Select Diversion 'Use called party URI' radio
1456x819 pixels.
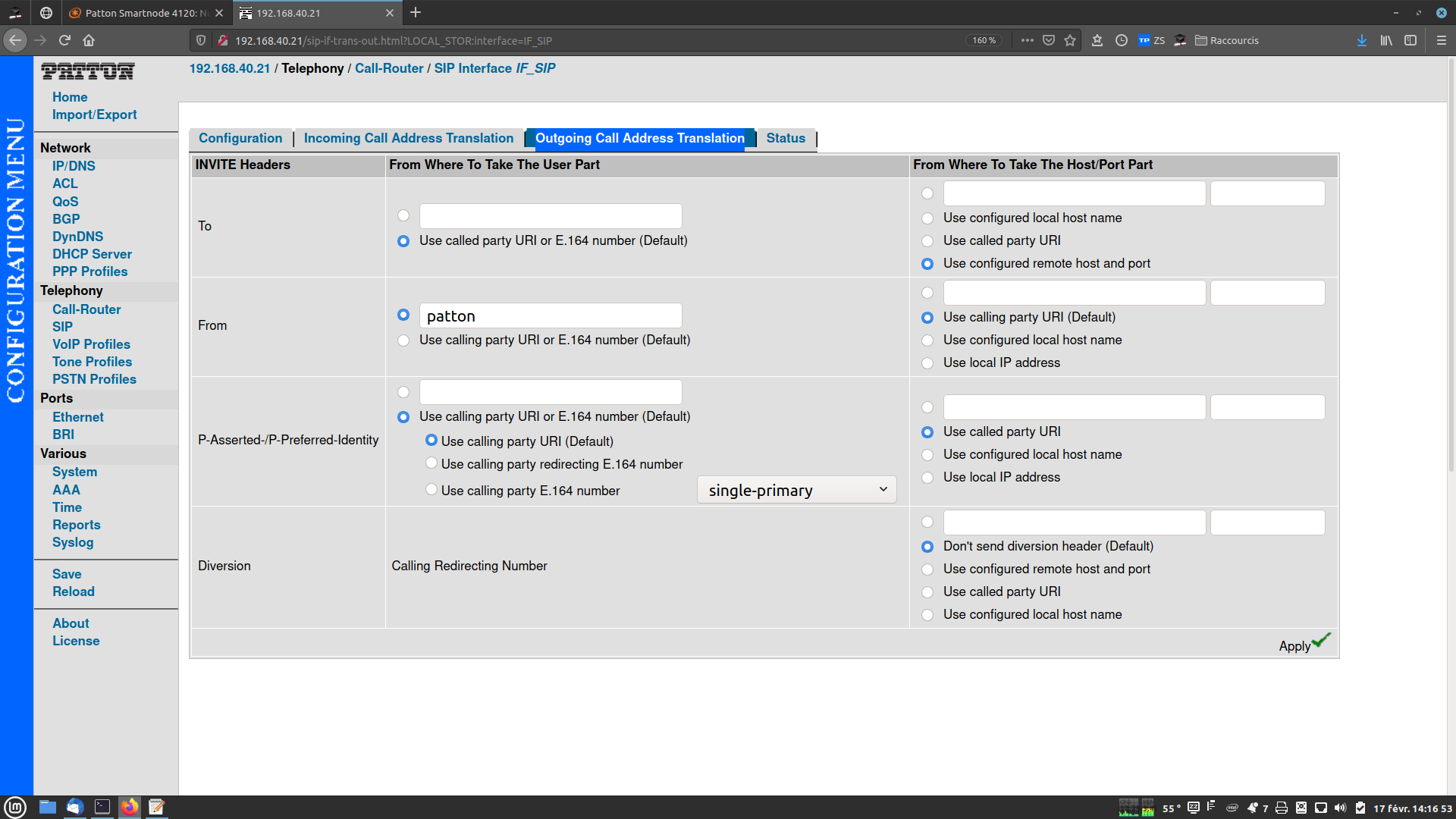[x=927, y=592]
